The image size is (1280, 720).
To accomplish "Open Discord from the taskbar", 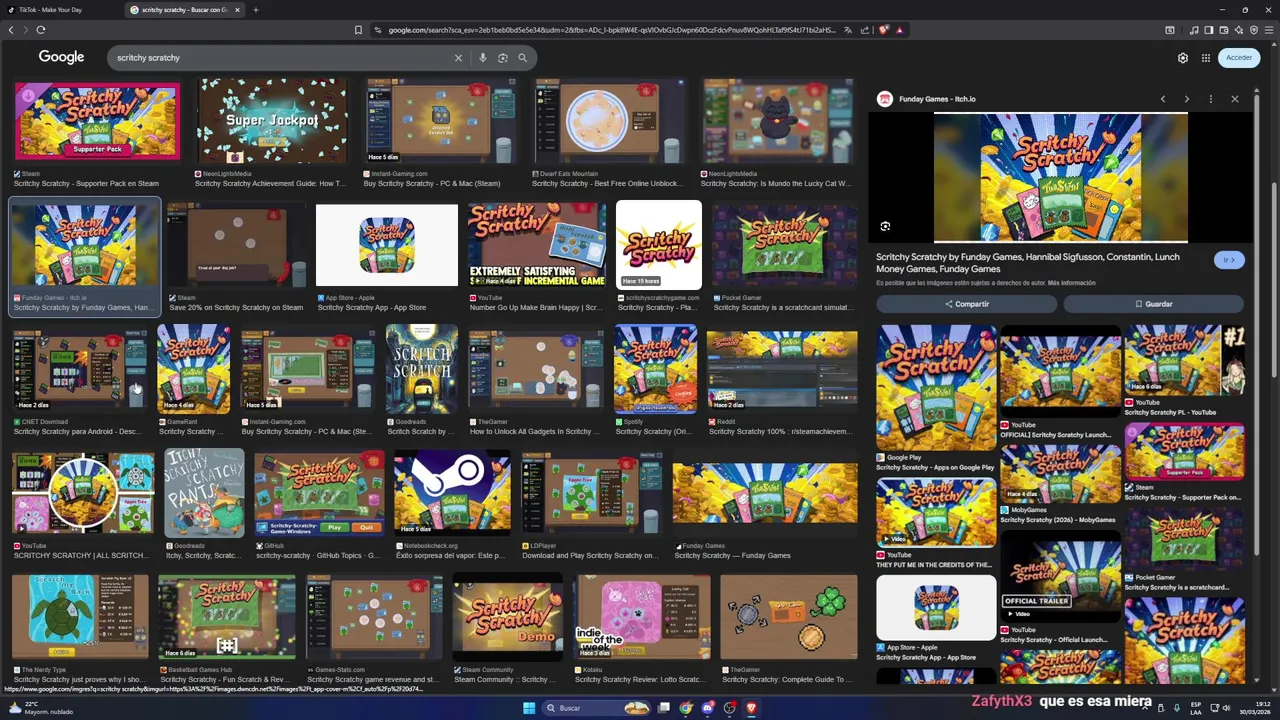I will click(707, 708).
